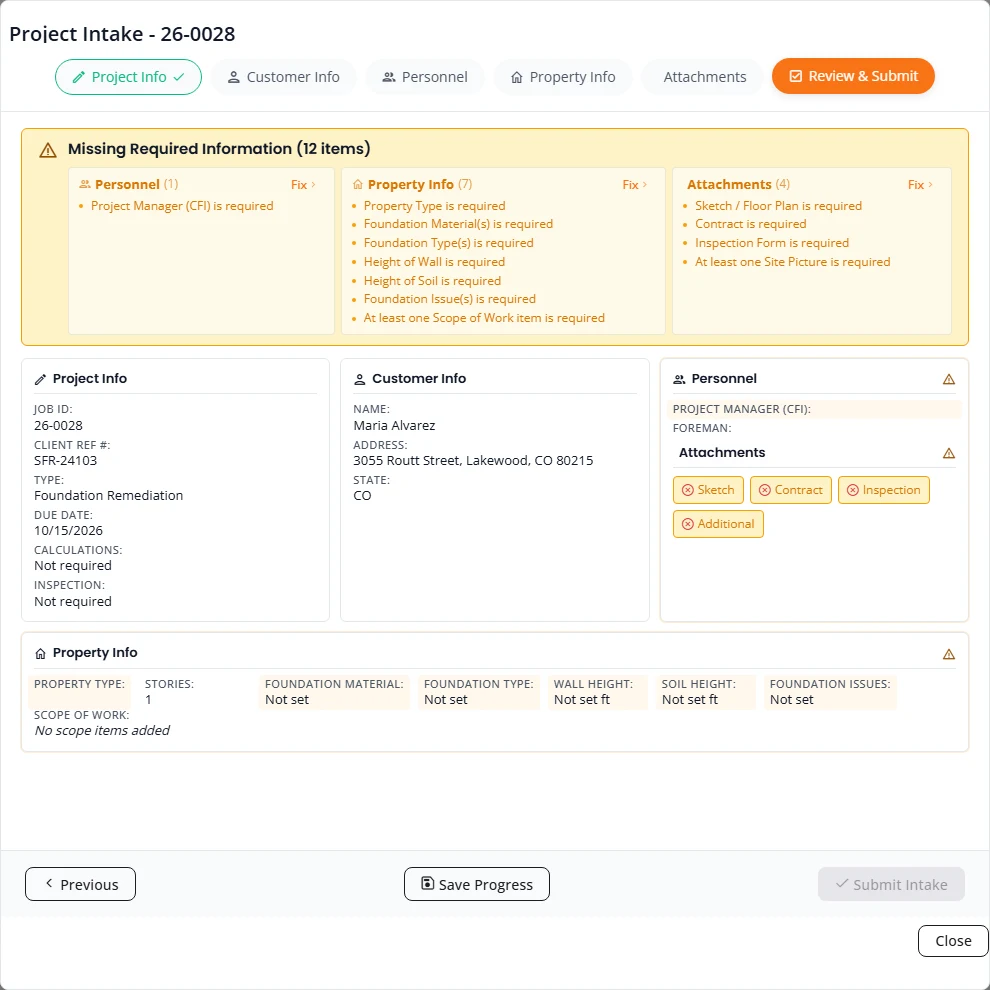Click the x-circle icon on Contract chip
Image resolution: width=990 pixels, height=990 pixels.
pyautogui.click(x=765, y=490)
